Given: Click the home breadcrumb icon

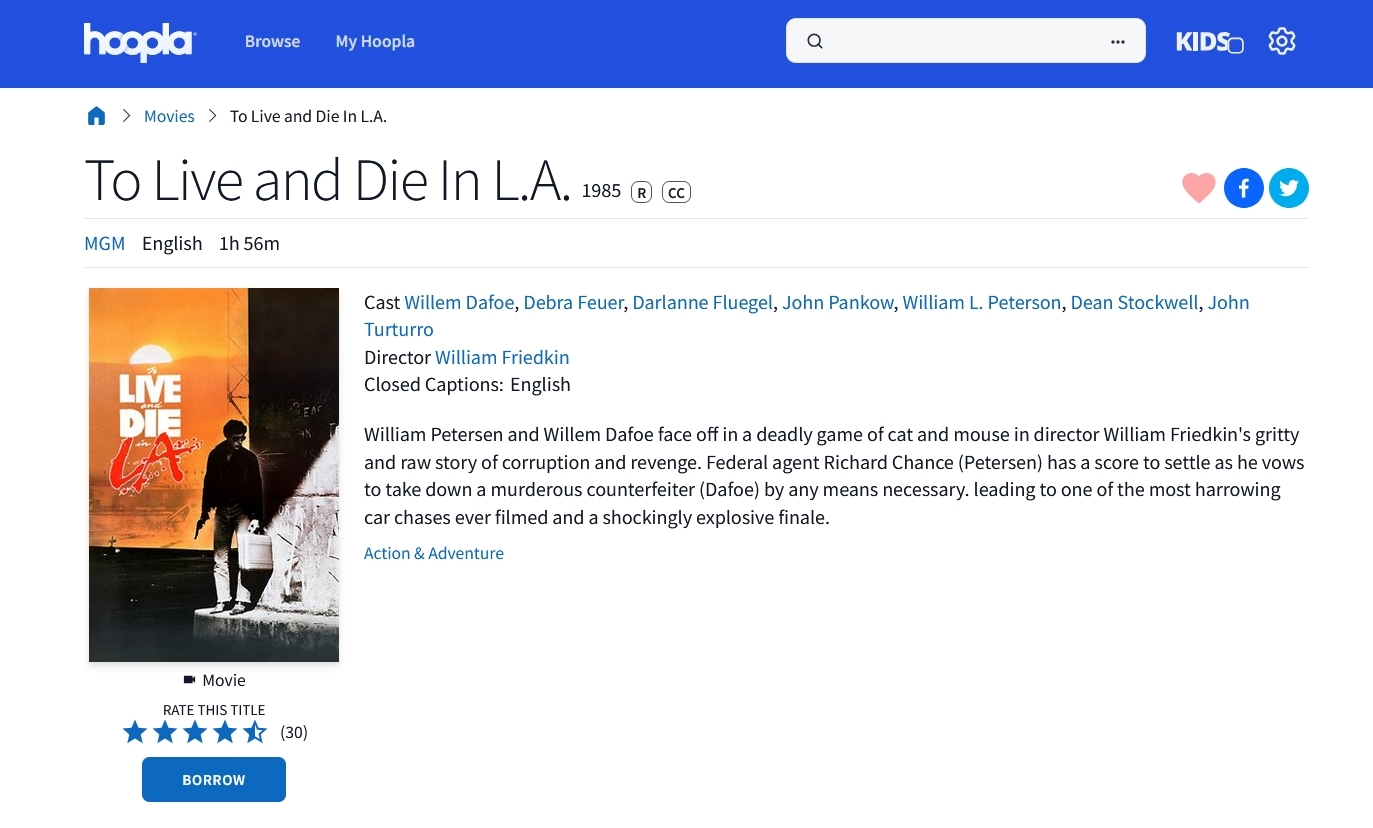Looking at the screenshot, I should coord(97,116).
